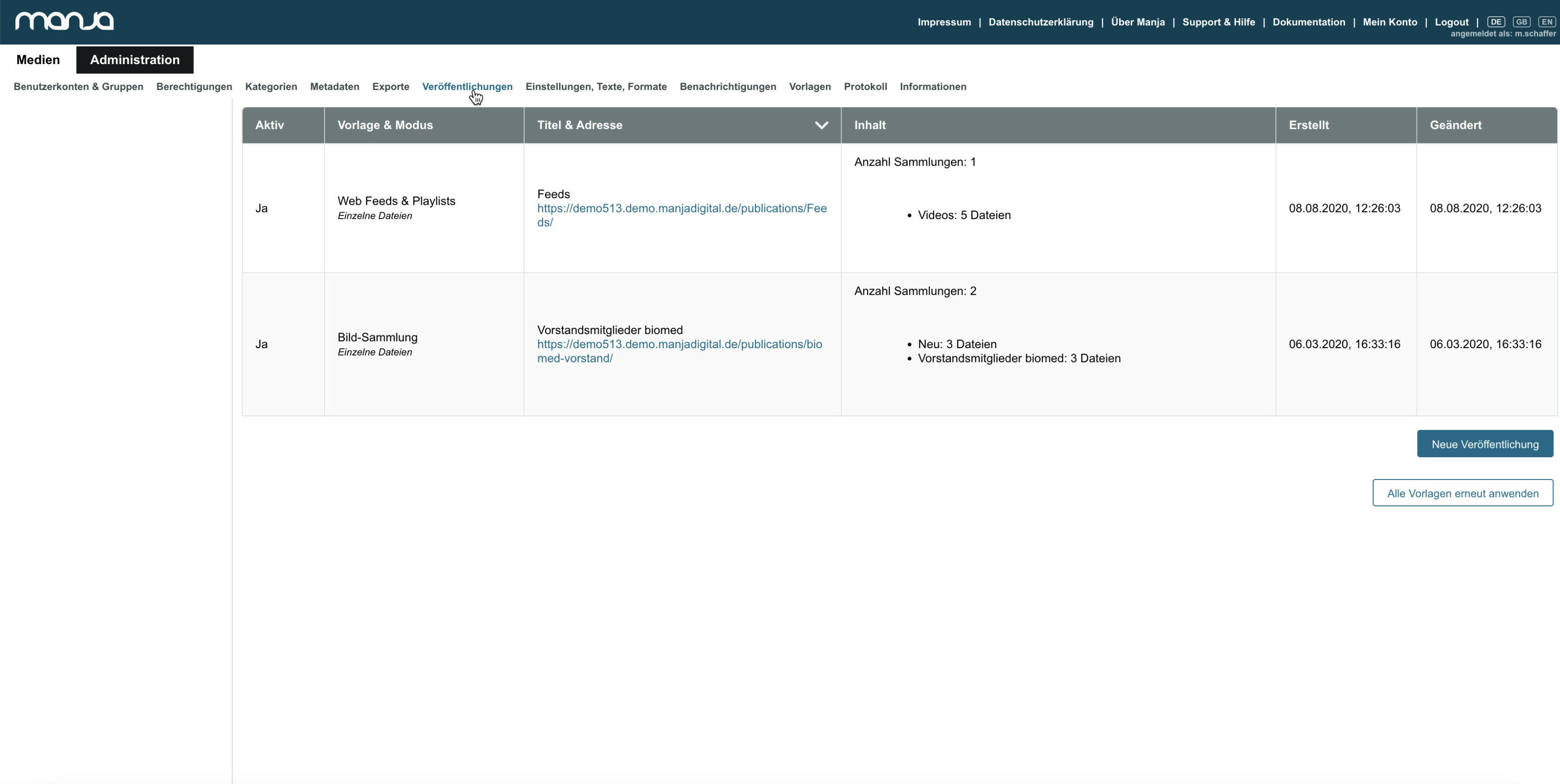Click the Manja logo
Viewport: 1560px width, 784px height.
point(64,21)
